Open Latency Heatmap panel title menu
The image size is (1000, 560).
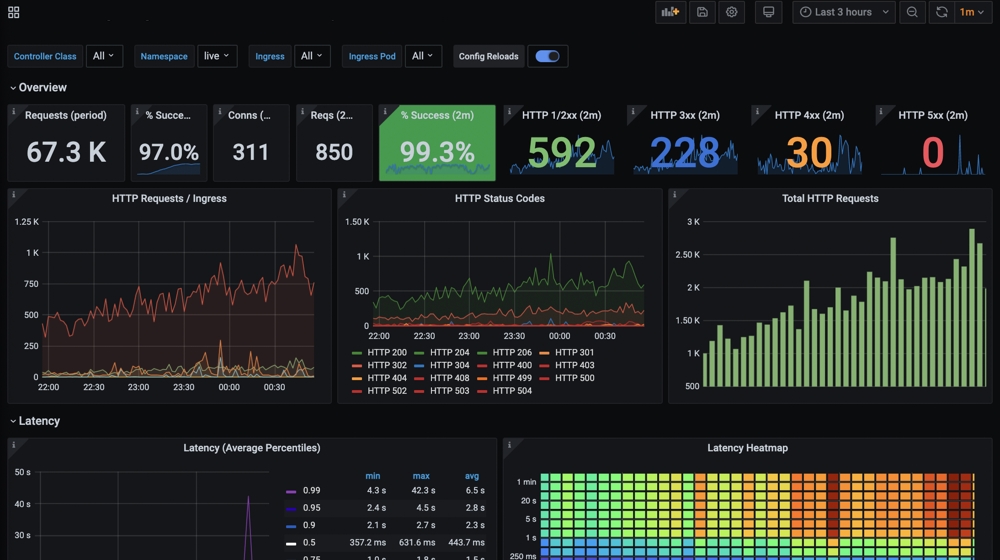747,448
